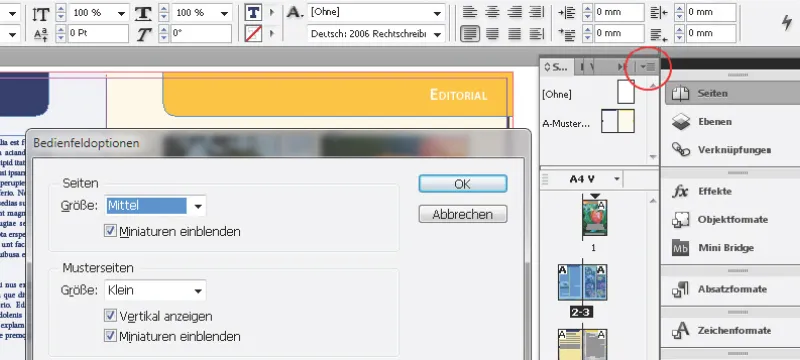Click the master pages scrollbar down arrow

coord(653,157)
